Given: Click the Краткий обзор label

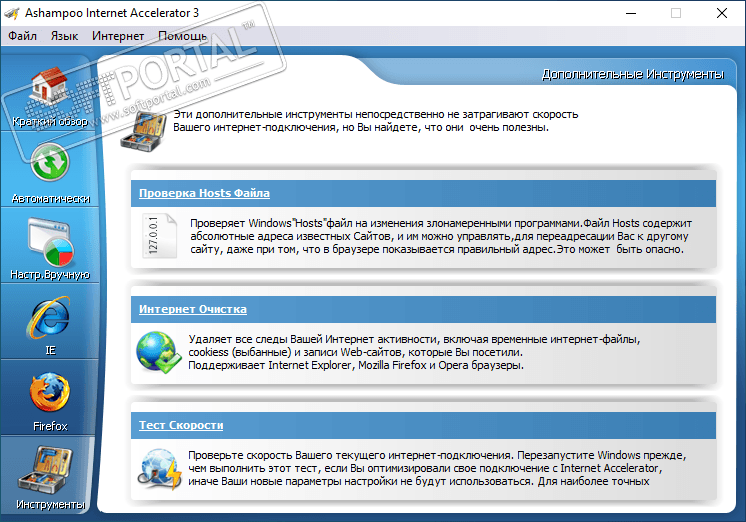Looking at the screenshot, I should (x=50, y=122).
